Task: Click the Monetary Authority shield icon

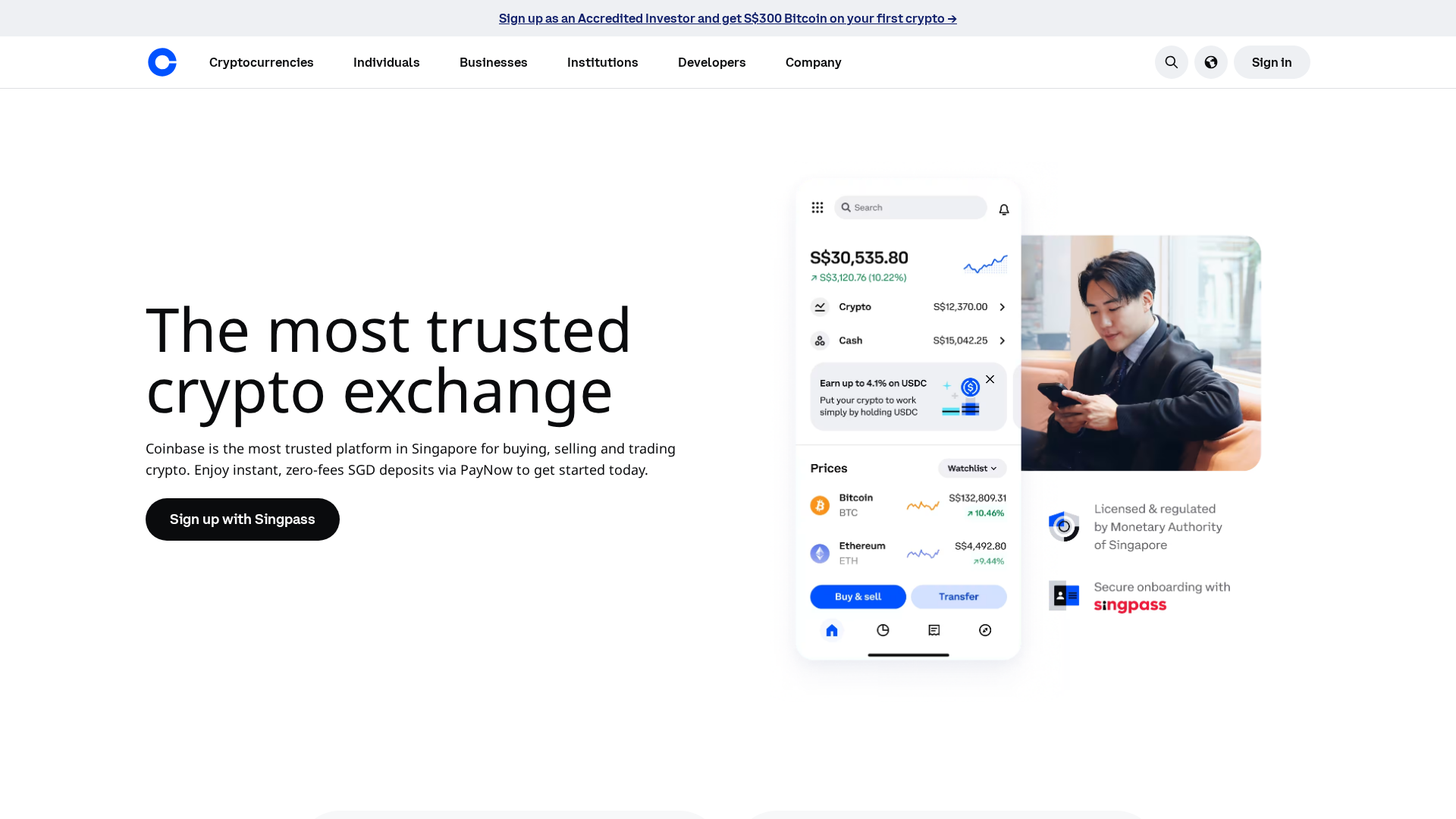Action: (x=1064, y=526)
